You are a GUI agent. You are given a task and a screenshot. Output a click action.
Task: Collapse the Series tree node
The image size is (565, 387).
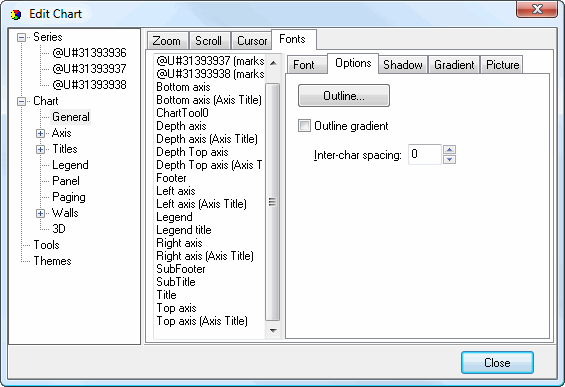coord(22,37)
